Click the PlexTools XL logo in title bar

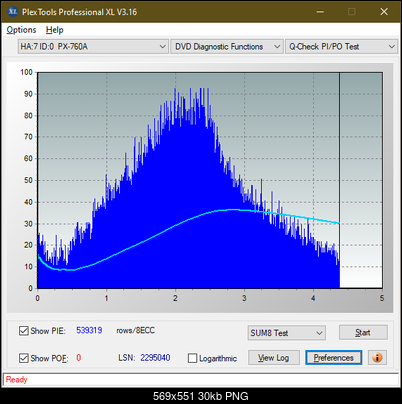point(13,12)
